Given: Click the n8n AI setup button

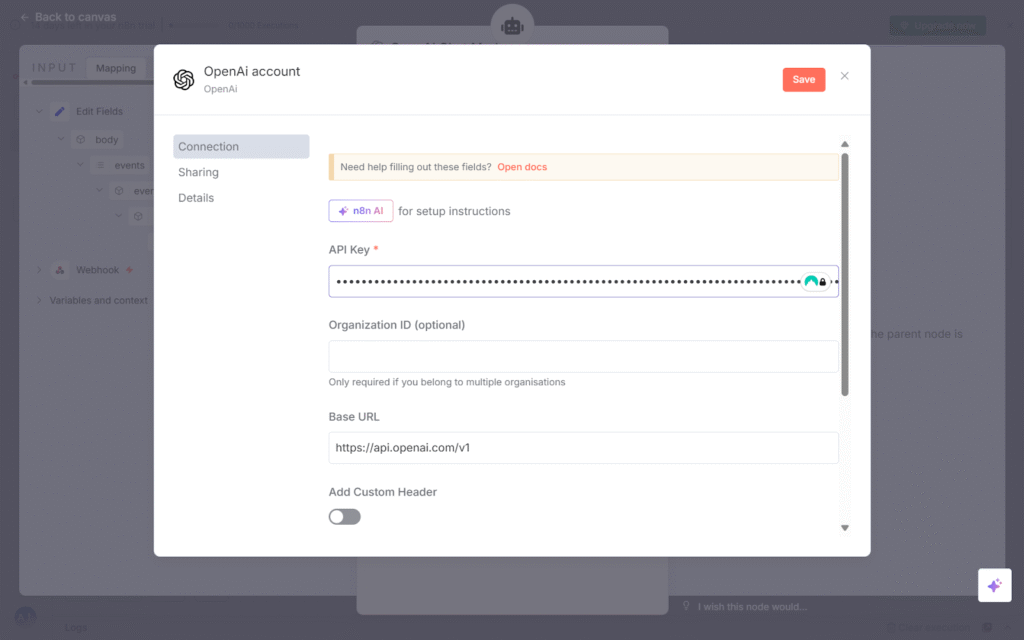Looking at the screenshot, I should click(361, 211).
